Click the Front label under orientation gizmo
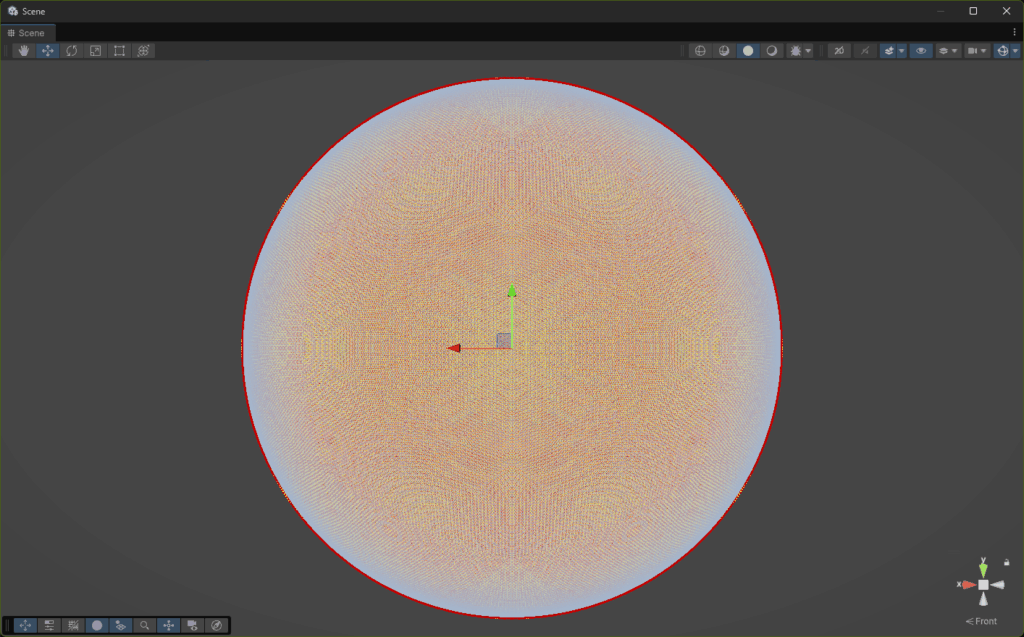Viewport: 1024px width, 637px height. click(985, 621)
